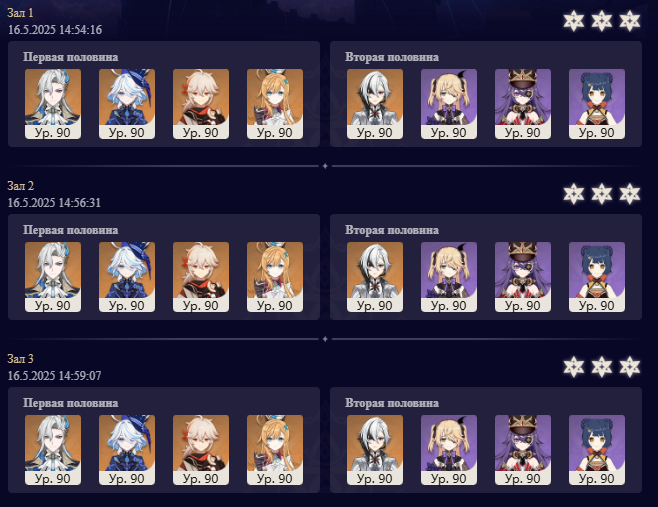Click Вторая половина label in Зал 3
The image size is (658, 507).
click(392, 403)
